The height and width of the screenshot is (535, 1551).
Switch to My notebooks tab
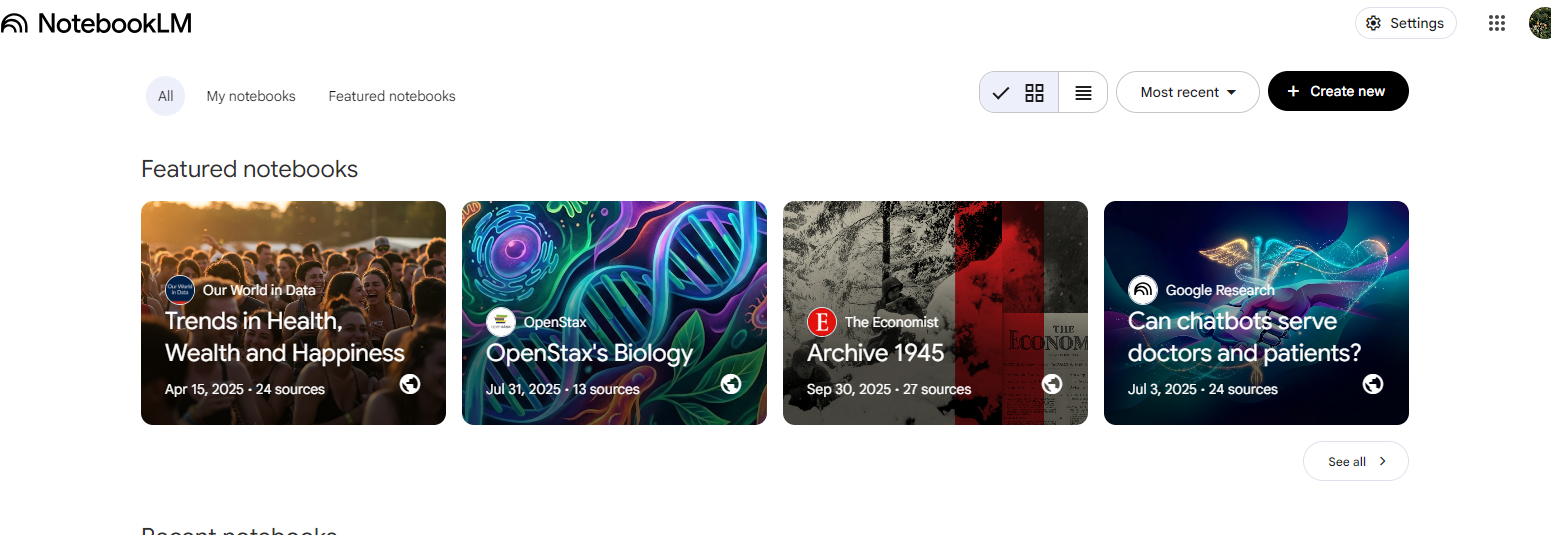coord(251,97)
